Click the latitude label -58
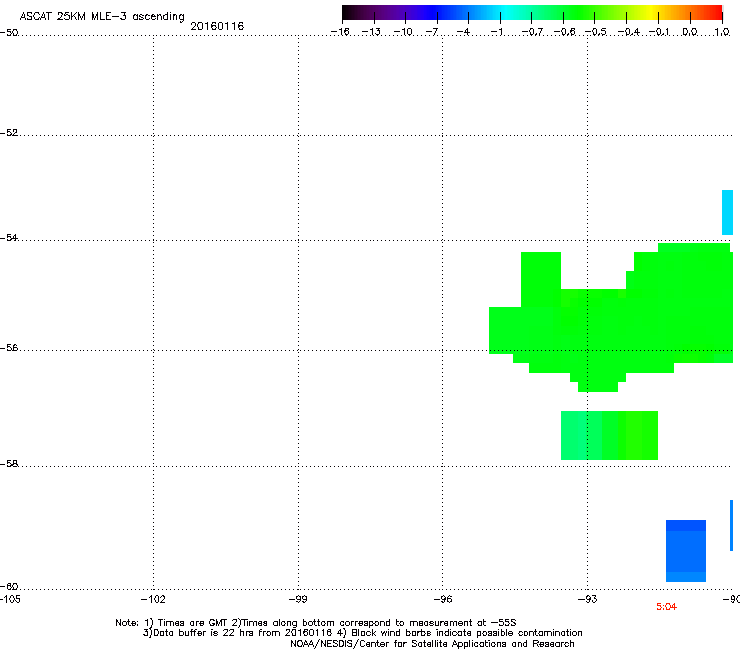740x650 pixels. click(9, 464)
